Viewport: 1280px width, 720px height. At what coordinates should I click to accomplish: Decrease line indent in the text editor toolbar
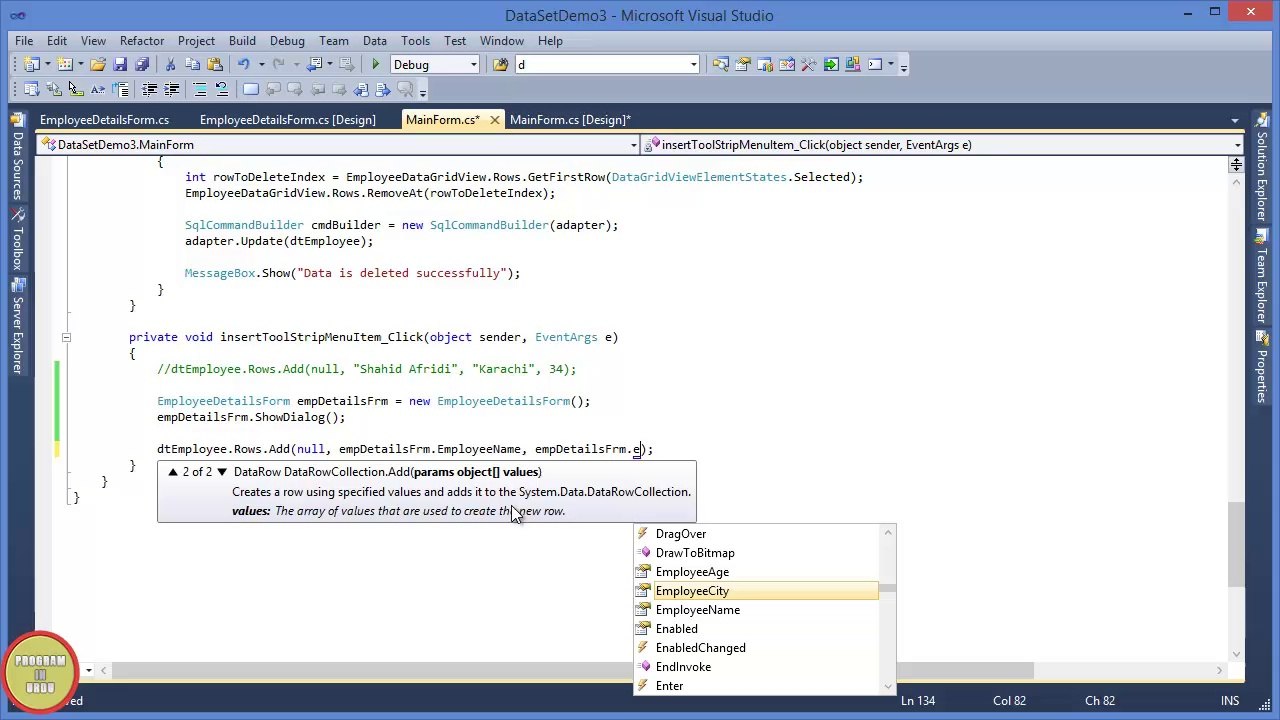point(150,90)
